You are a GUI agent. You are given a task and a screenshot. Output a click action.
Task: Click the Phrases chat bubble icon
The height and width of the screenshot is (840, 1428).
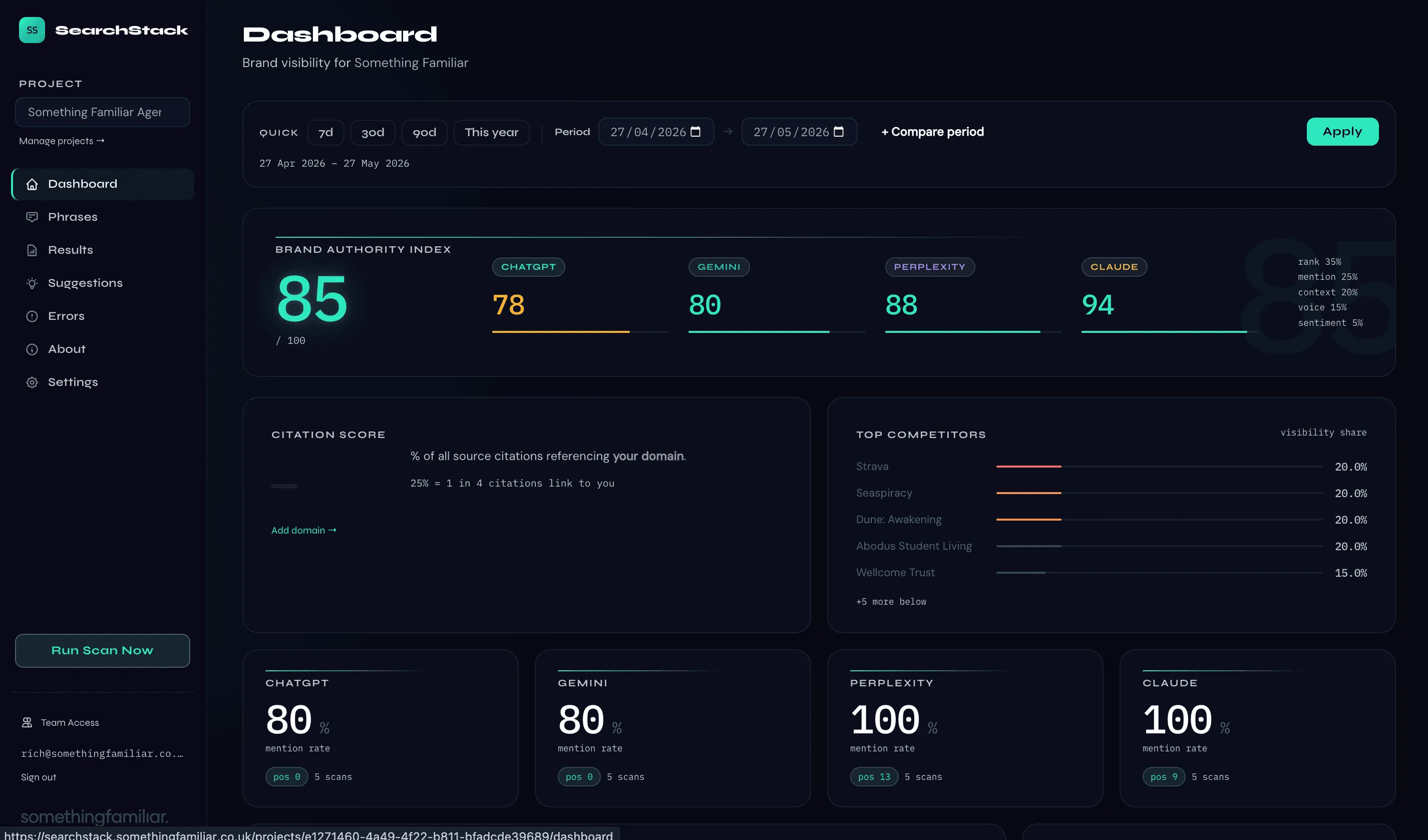tap(32, 217)
